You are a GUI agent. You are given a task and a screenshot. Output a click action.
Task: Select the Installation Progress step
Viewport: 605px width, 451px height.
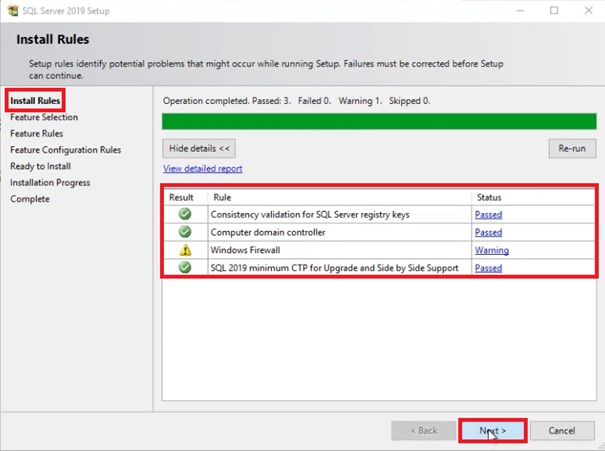tap(50, 182)
